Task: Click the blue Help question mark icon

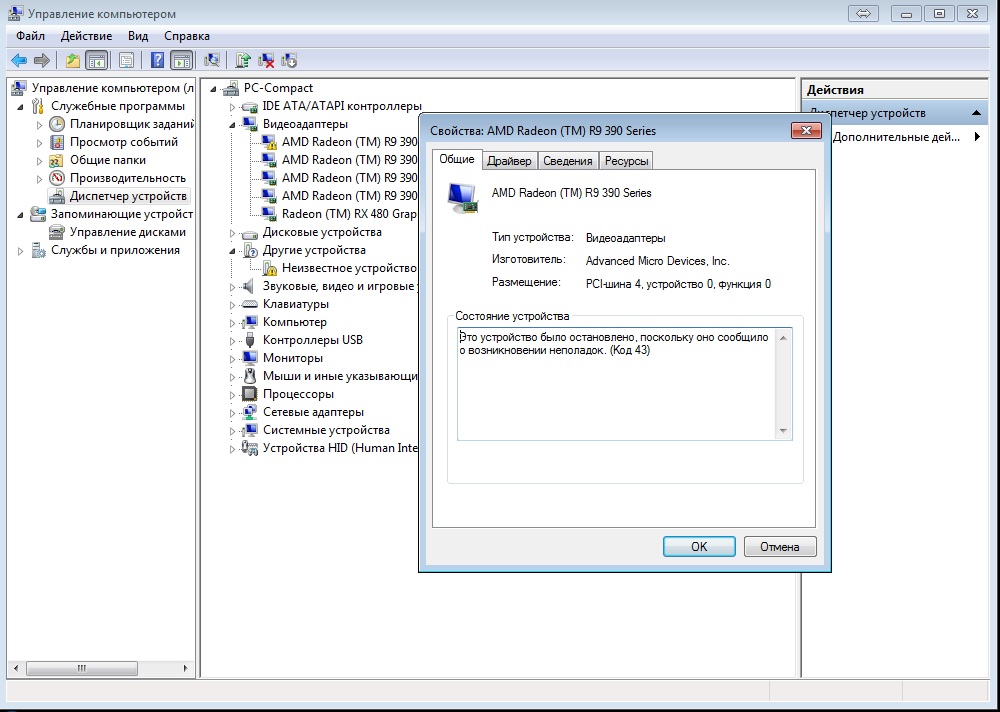Action: [157, 61]
